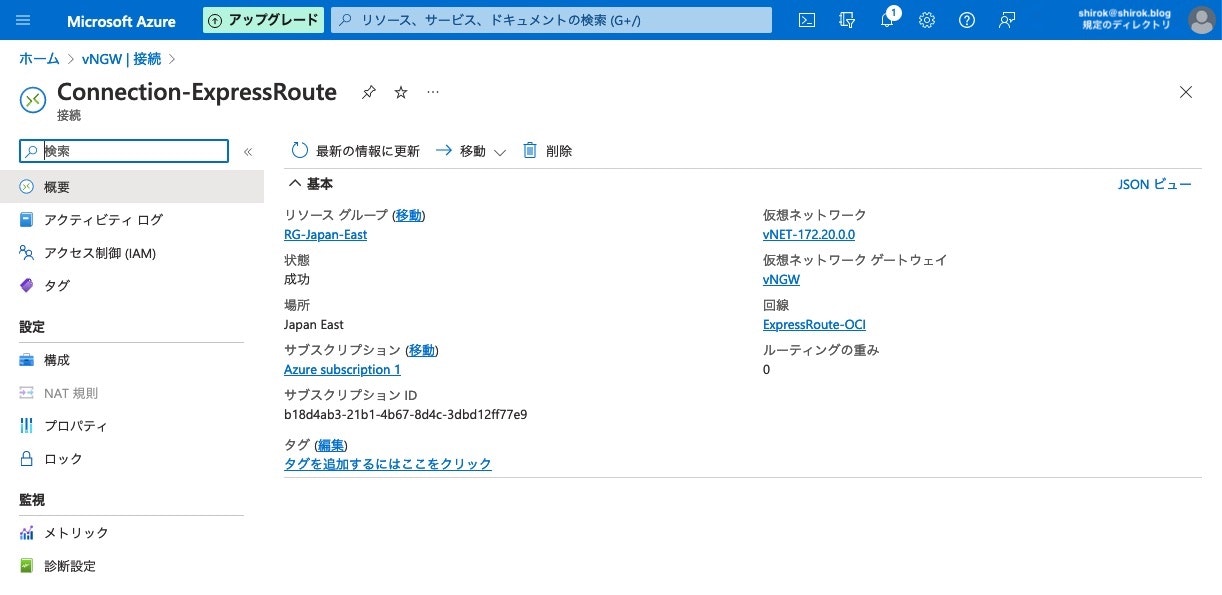Open the RG-Japan-East resource group link

[x=325, y=234]
